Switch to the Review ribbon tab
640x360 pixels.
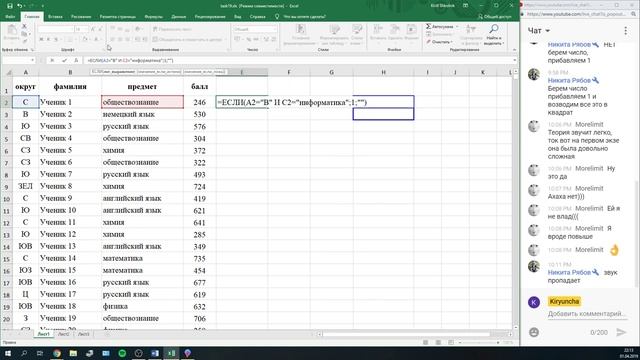(x=210, y=17)
